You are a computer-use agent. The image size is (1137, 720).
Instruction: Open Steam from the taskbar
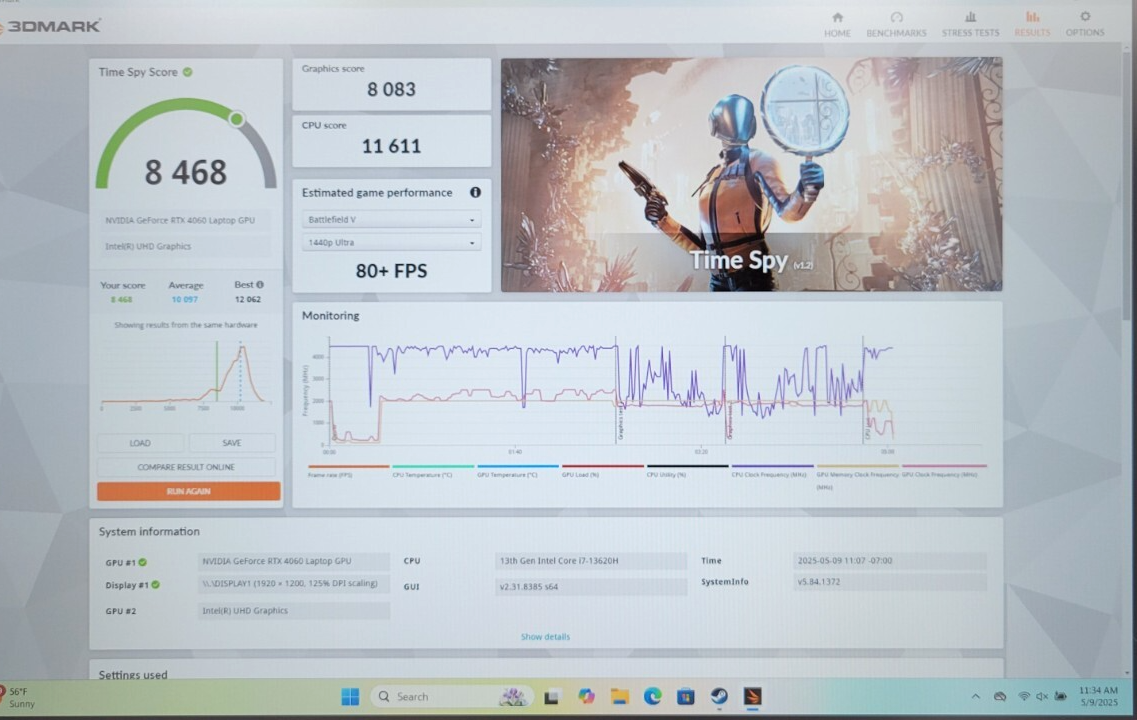click(x=719, y=697)
